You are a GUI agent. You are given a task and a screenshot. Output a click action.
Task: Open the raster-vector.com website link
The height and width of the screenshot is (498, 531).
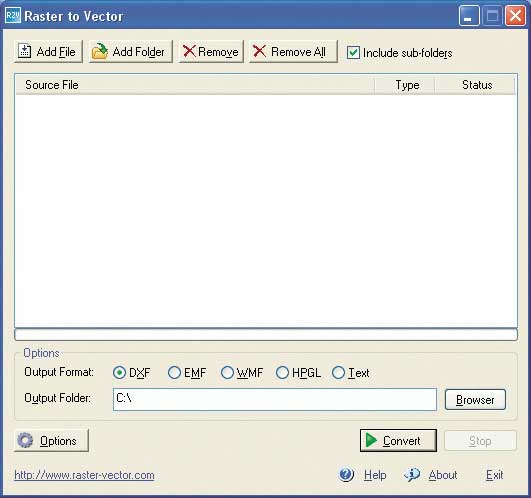tap(84, 475)
